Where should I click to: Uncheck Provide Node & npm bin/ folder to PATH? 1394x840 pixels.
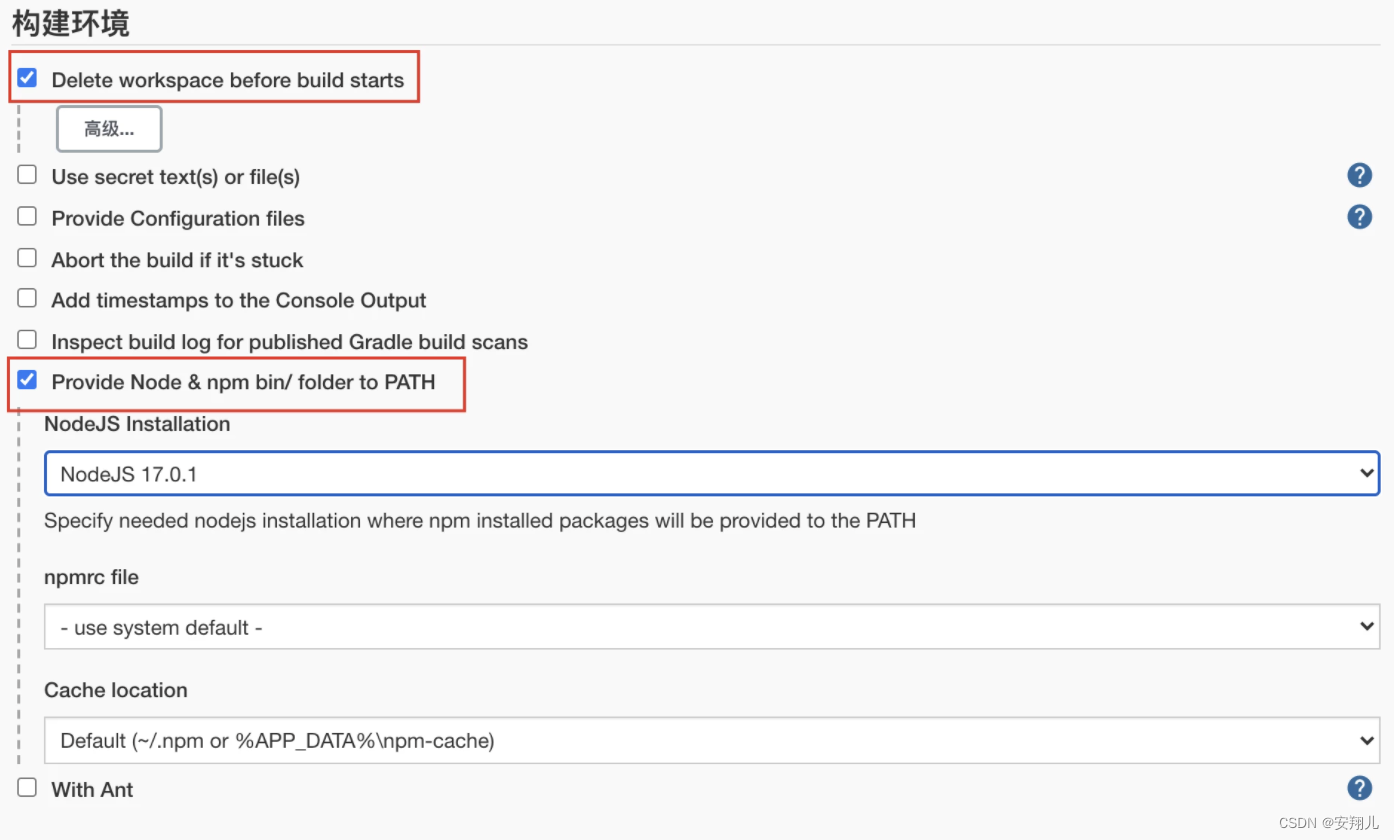(28, 380)
